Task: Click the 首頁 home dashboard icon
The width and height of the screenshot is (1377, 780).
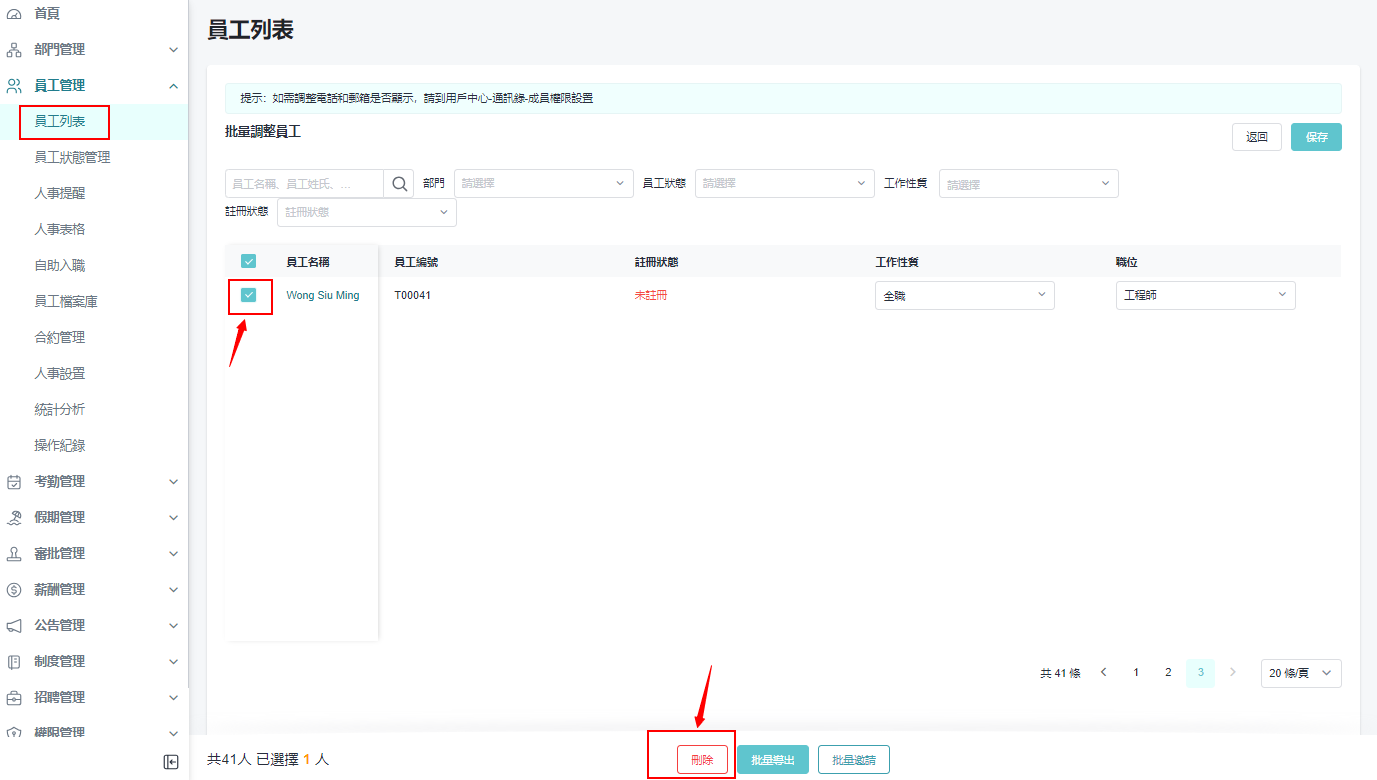Action: [14, 14]
